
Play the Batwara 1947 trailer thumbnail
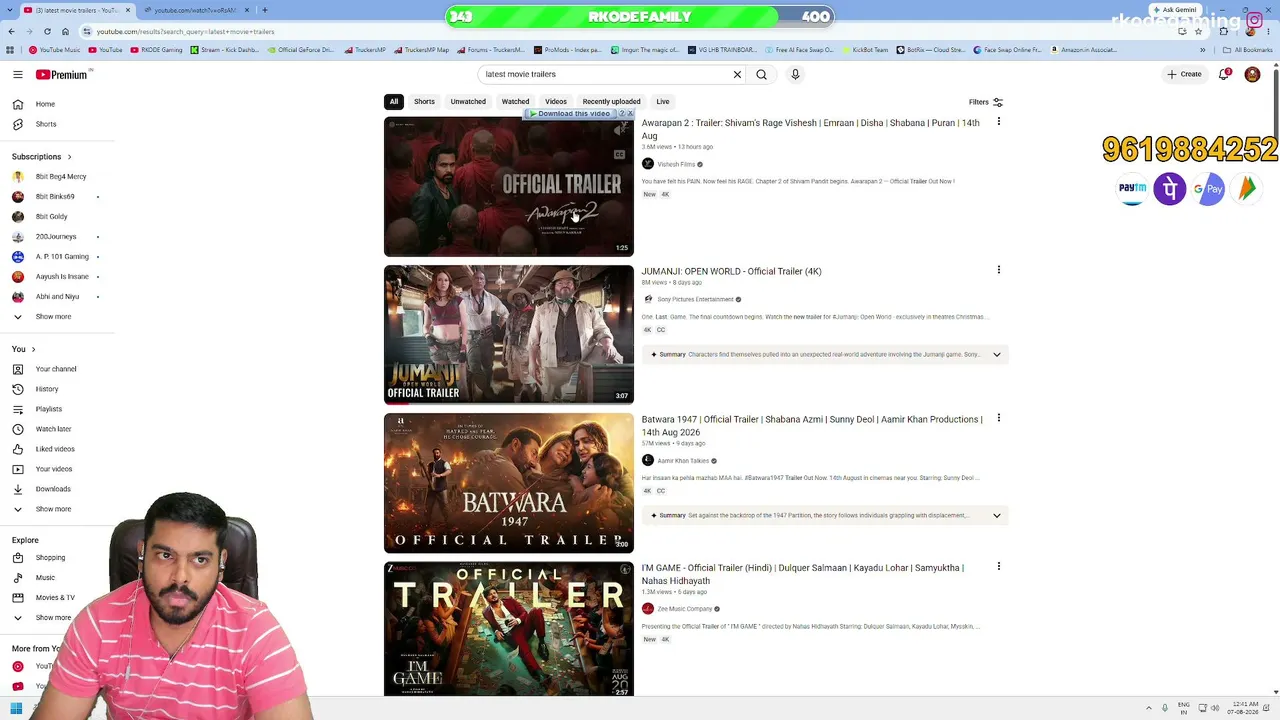coord(509,483)
